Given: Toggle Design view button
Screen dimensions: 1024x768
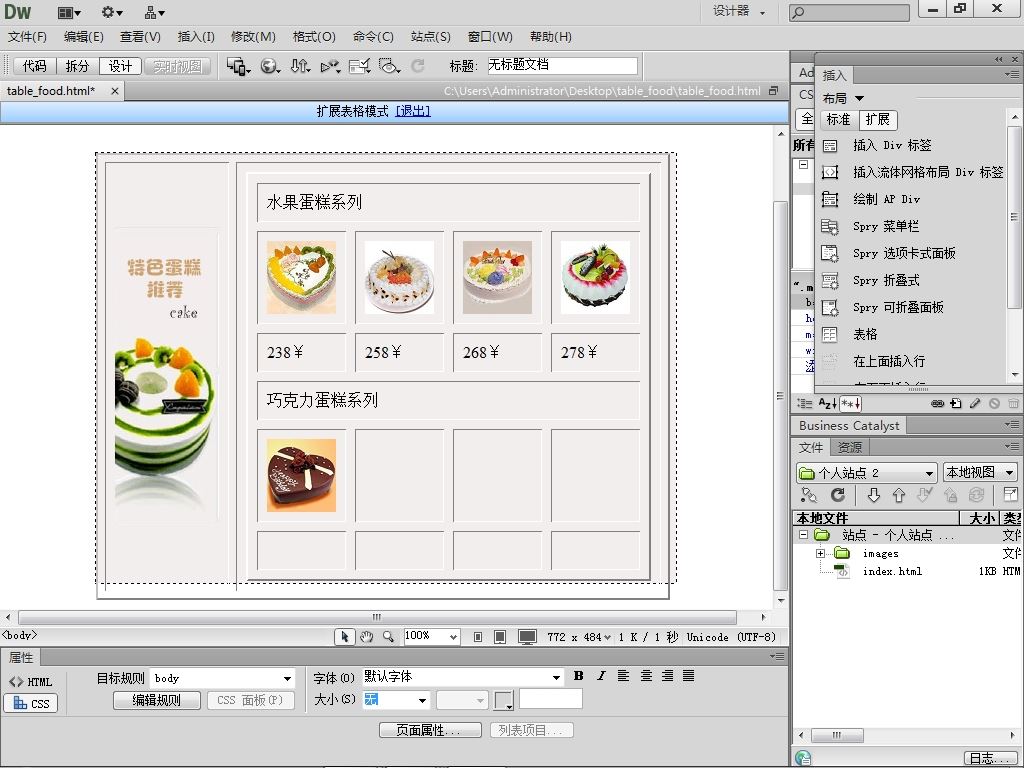Looking at the screenshot, I should pyautogui.click(x=120, y=66).
